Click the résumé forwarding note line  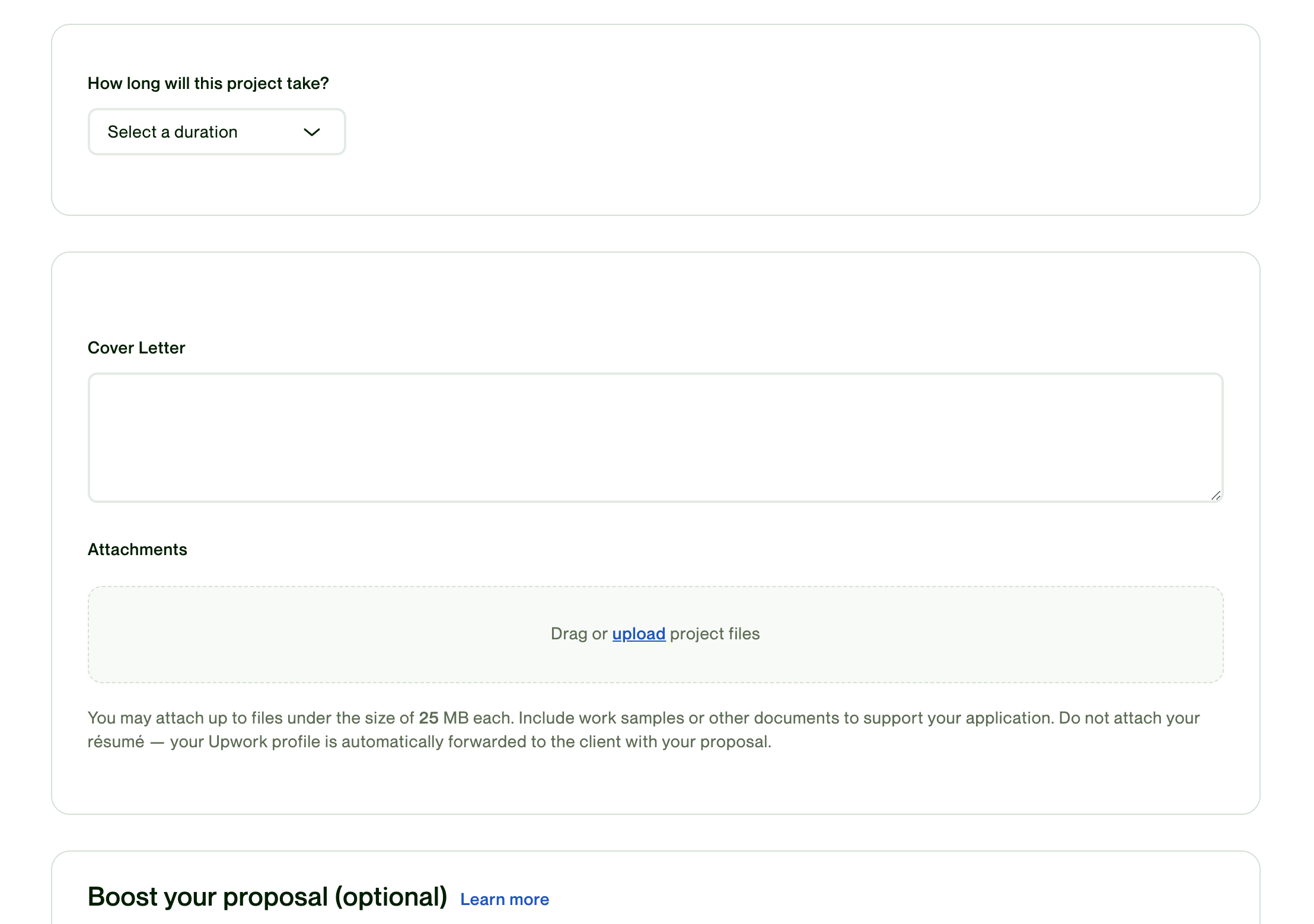pos(429,741)
